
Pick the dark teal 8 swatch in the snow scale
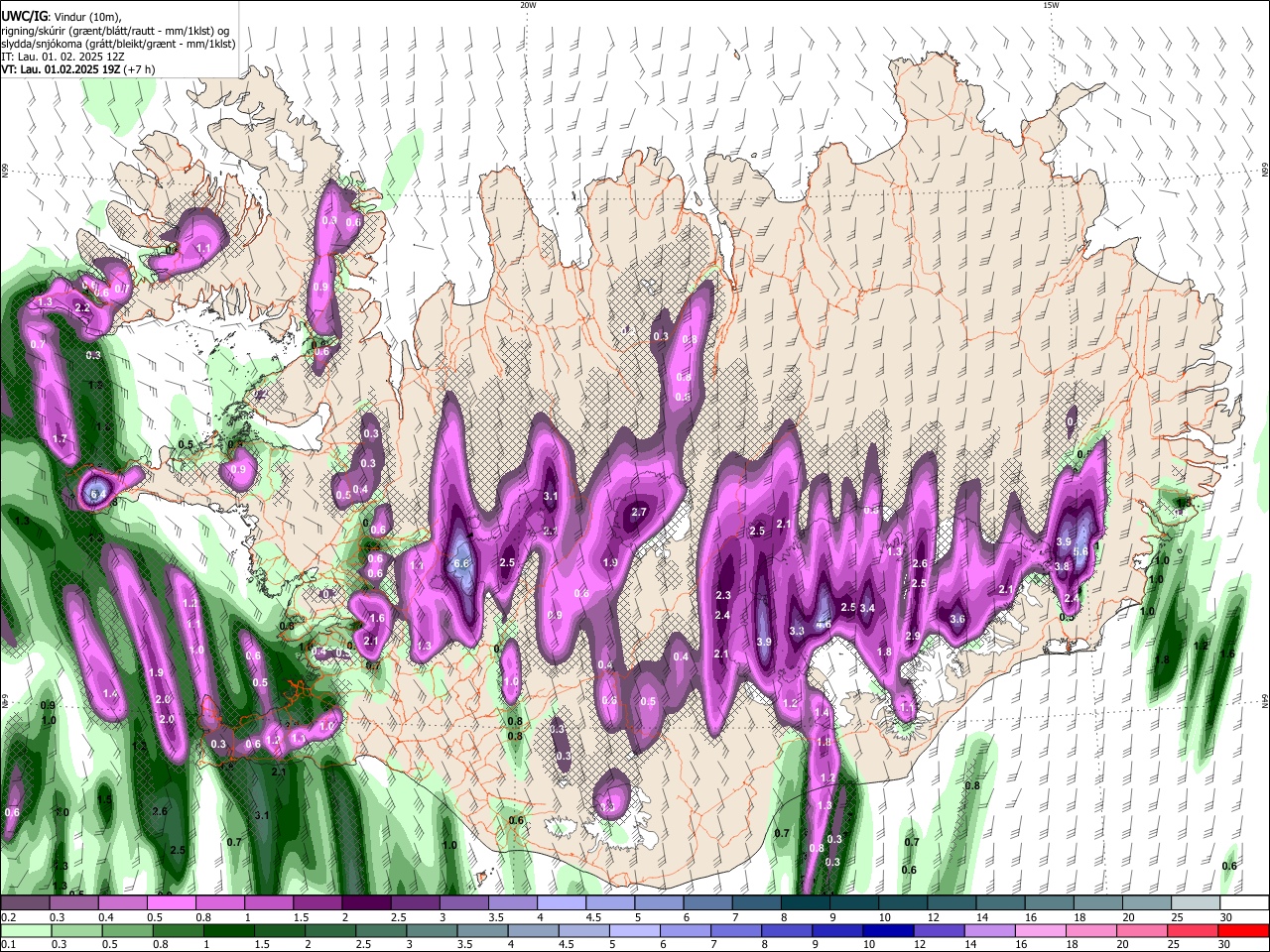click(806, 903)
